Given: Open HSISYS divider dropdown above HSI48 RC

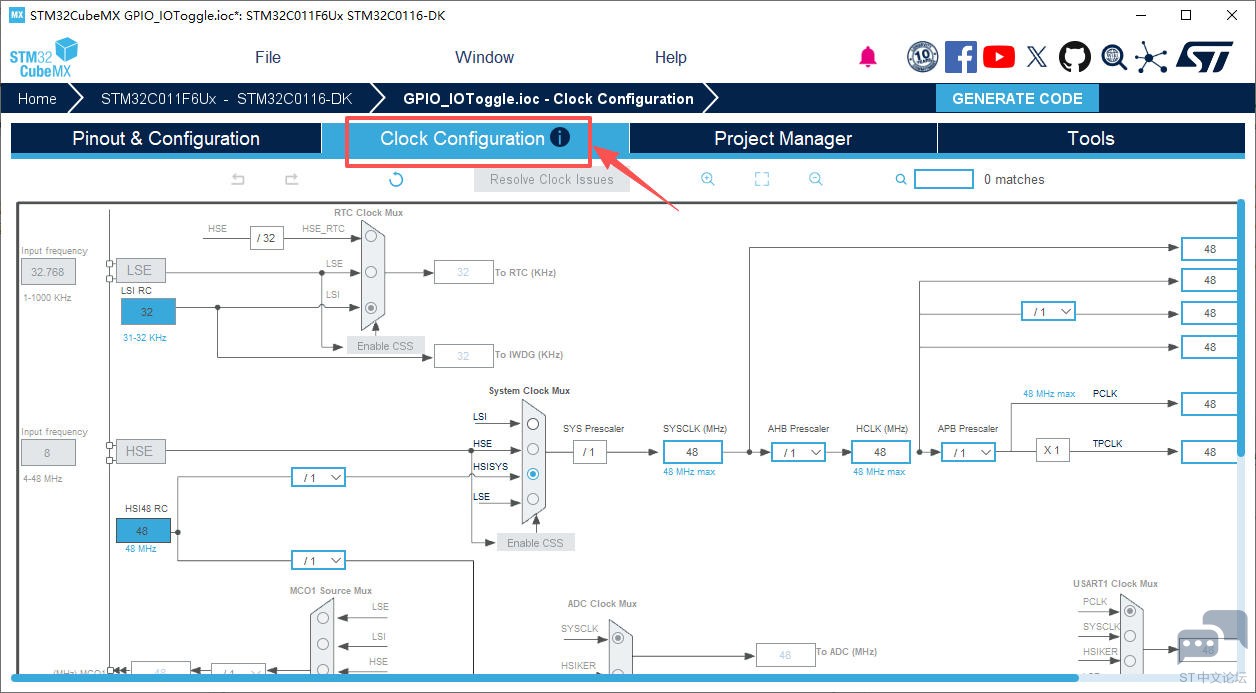Looking at the screenshot, I should 318,478.
